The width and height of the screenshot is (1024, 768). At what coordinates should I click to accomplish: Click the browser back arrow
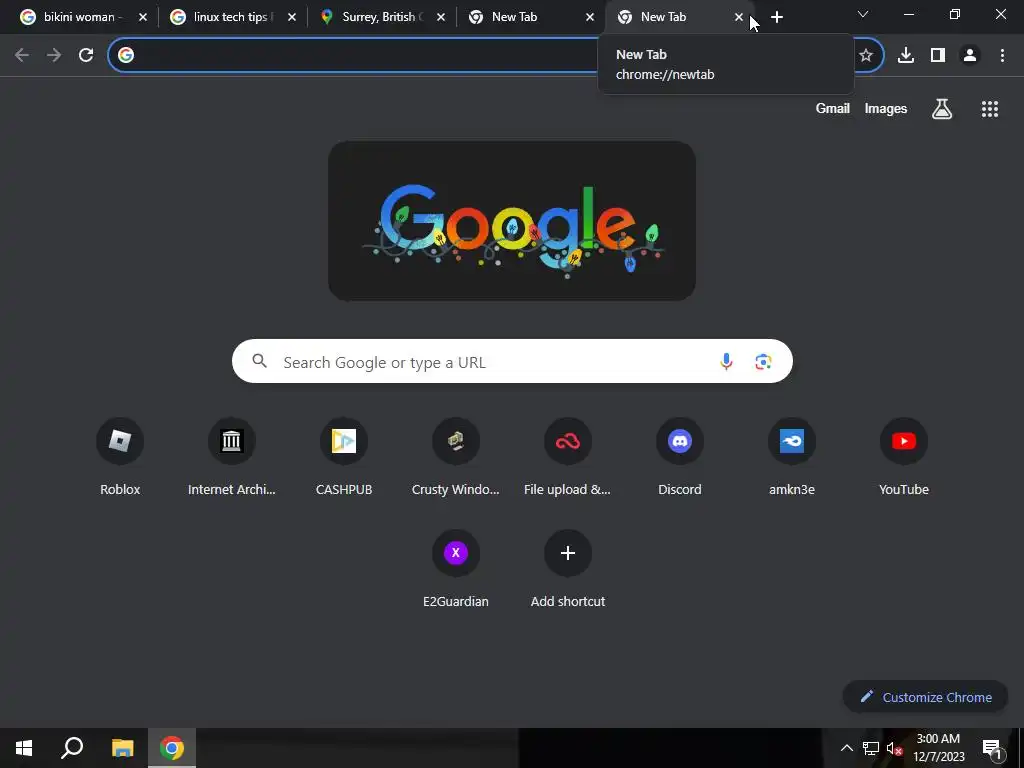point(22,56)
